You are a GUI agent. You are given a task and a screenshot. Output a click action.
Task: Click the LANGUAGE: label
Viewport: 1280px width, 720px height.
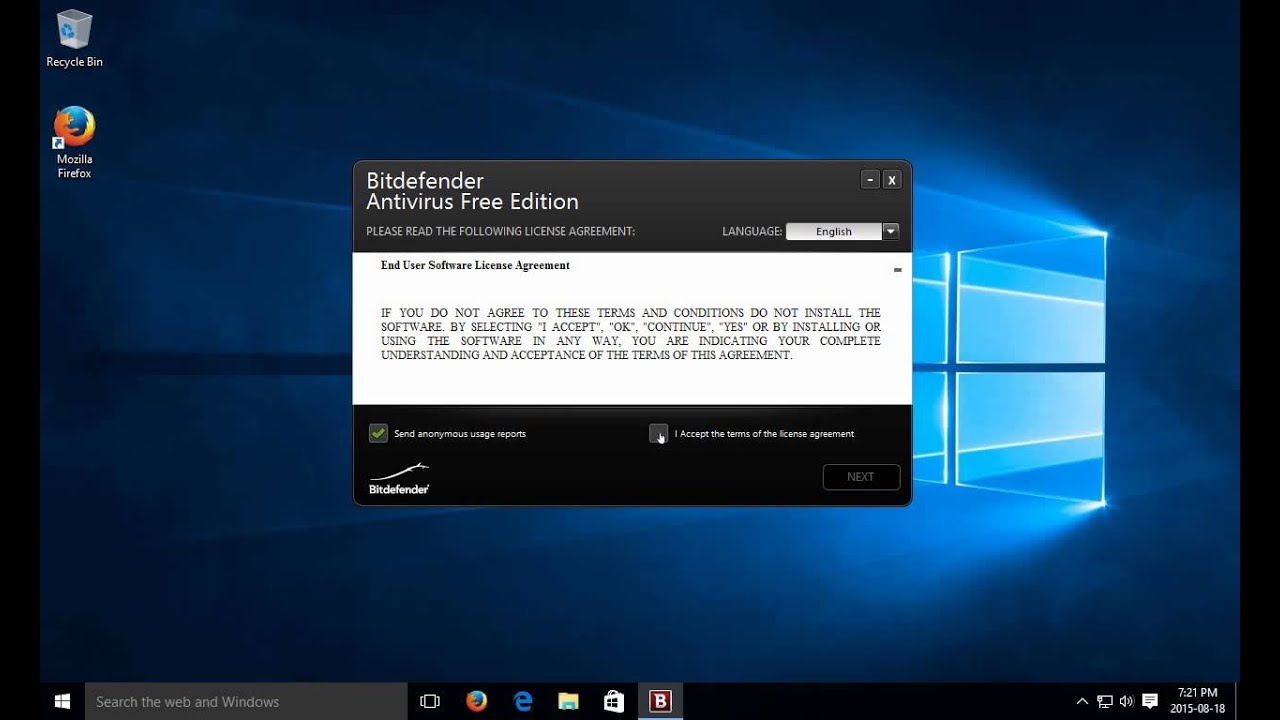coord(752,231)
